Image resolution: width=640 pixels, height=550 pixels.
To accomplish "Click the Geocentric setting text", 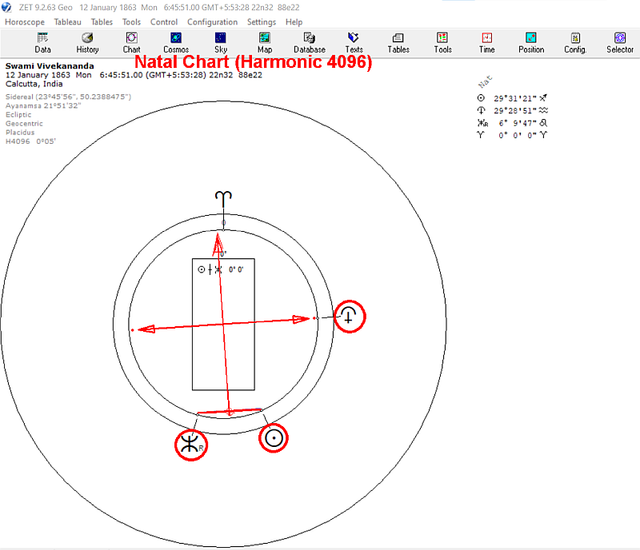I will click(x=24, y=124).
